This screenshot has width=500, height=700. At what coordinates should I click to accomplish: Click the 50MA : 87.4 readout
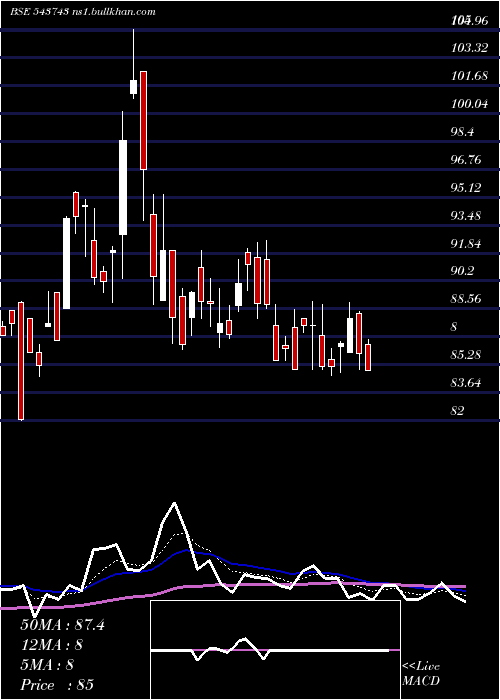coord(62,625)
